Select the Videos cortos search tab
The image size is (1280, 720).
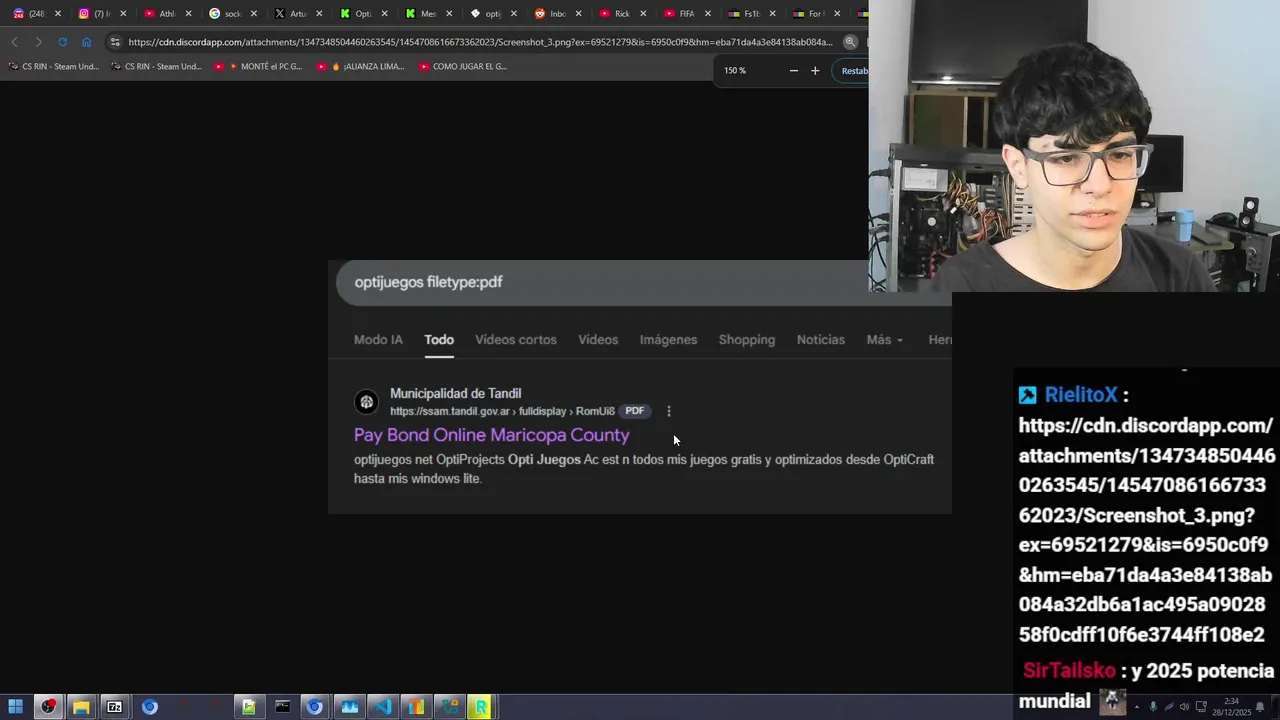click(x=516, y=340)
